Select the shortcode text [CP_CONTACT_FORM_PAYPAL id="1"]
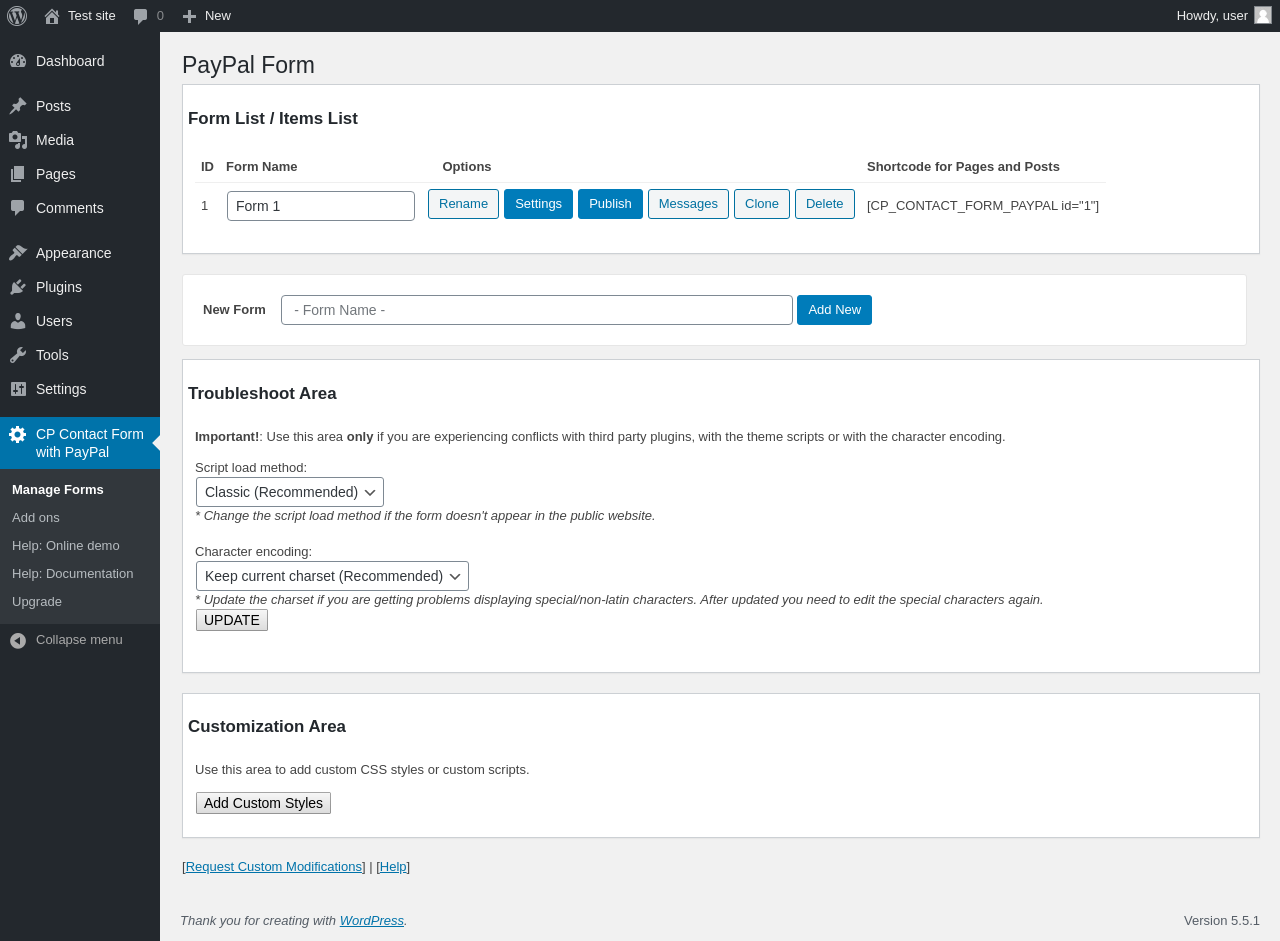The height and width of the screenshot is (941, 1280). (983, 206)
